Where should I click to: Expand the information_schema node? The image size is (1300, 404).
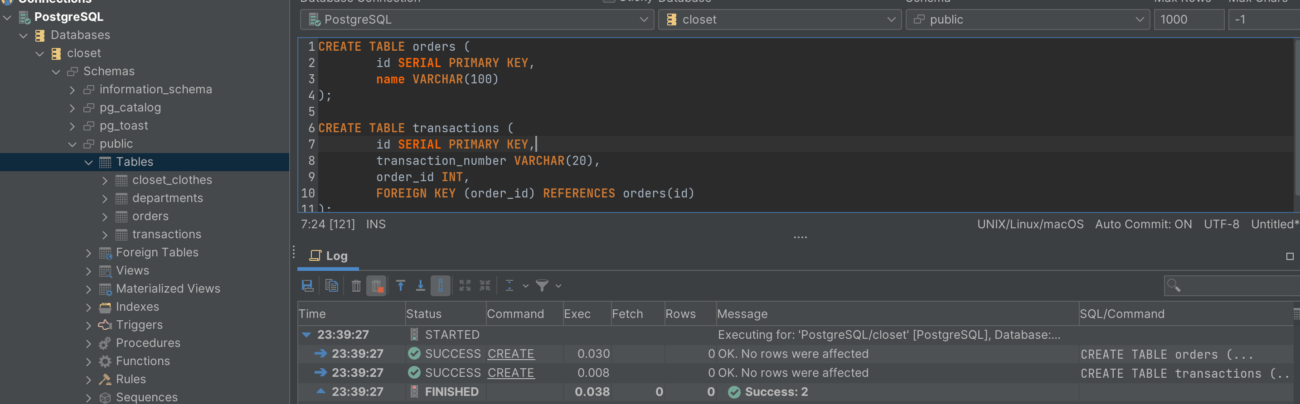tap(72, 89)
